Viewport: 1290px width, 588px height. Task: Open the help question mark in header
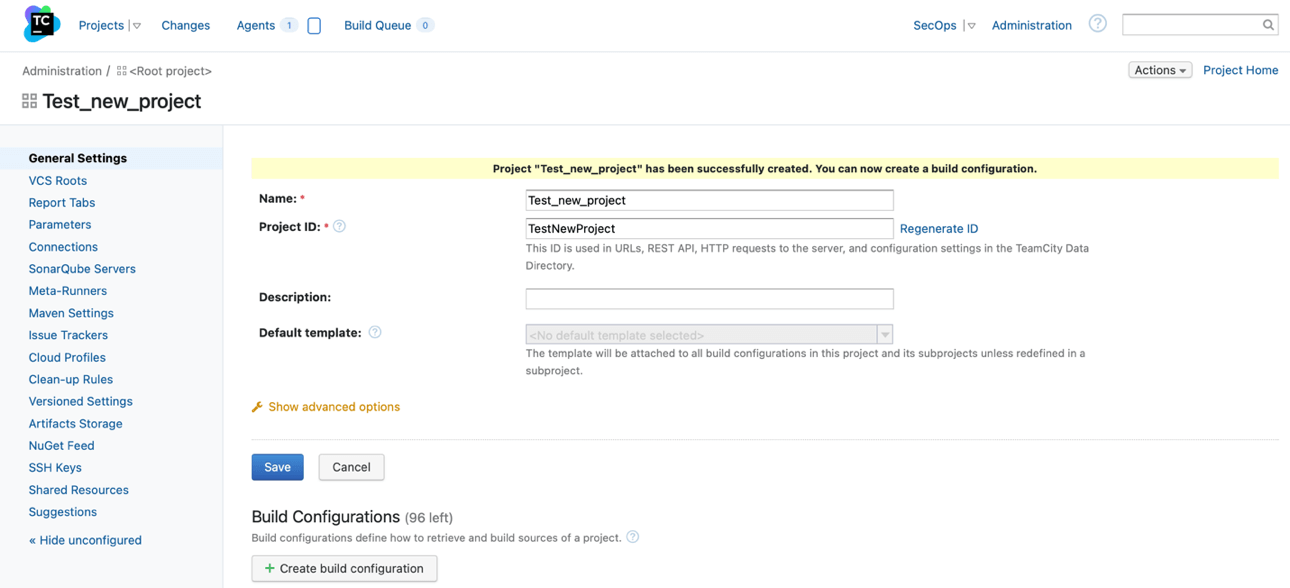(x=1098, y=24)
